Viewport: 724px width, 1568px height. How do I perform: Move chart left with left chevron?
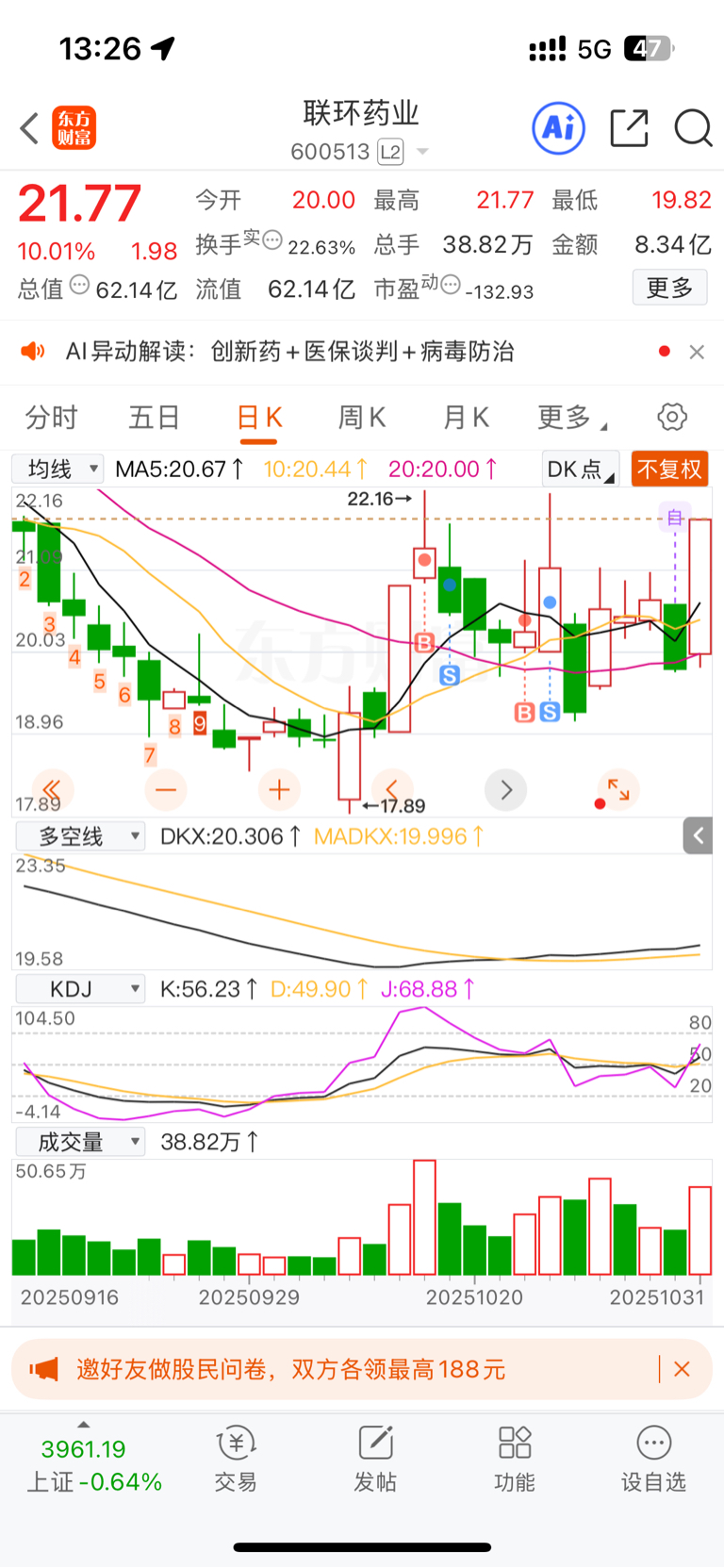click(392, 789)
